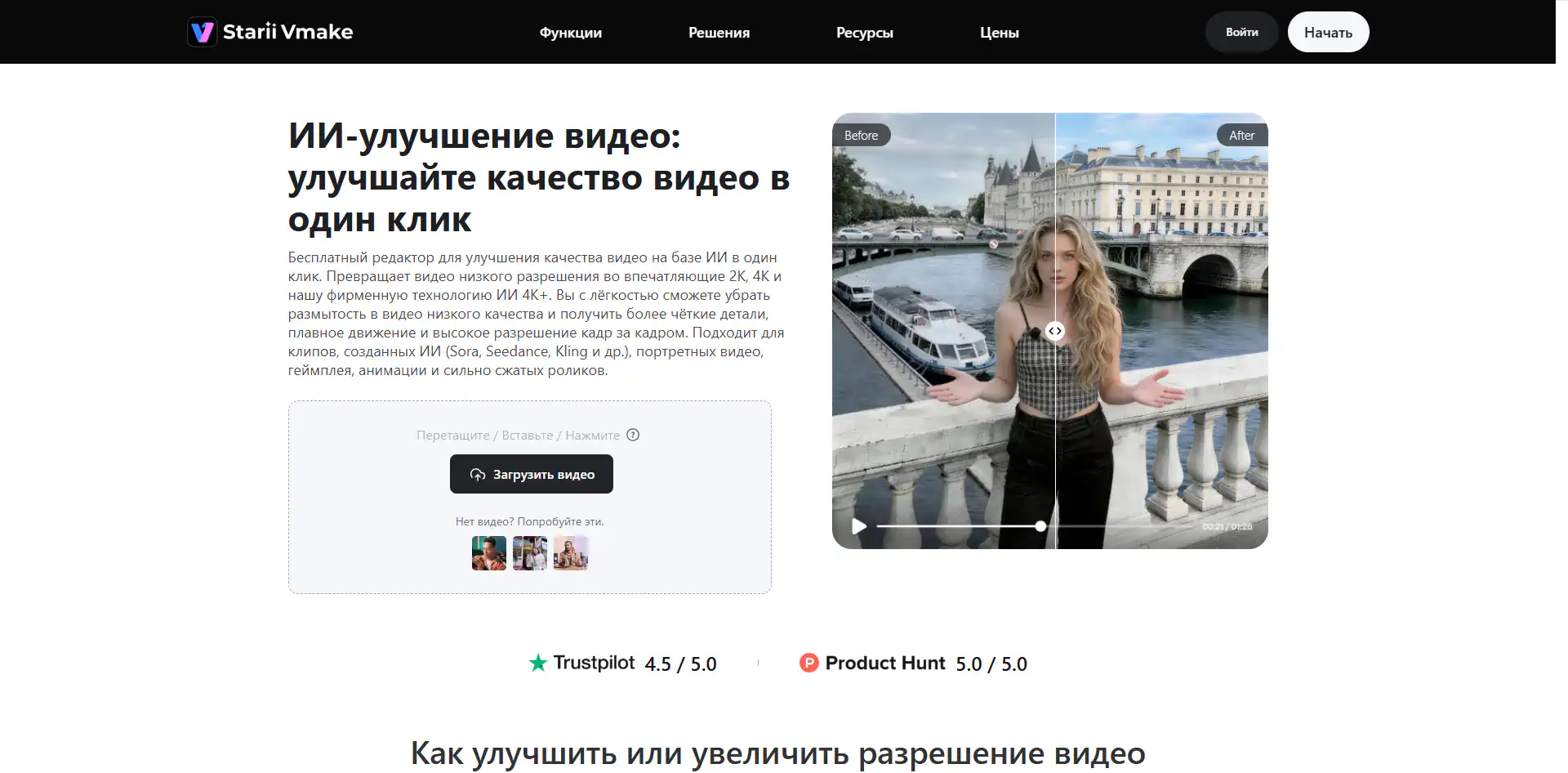Select the third sample video thumbnail
The width and height of the screenshot is (1568, 773).
(x=571, y=553)
